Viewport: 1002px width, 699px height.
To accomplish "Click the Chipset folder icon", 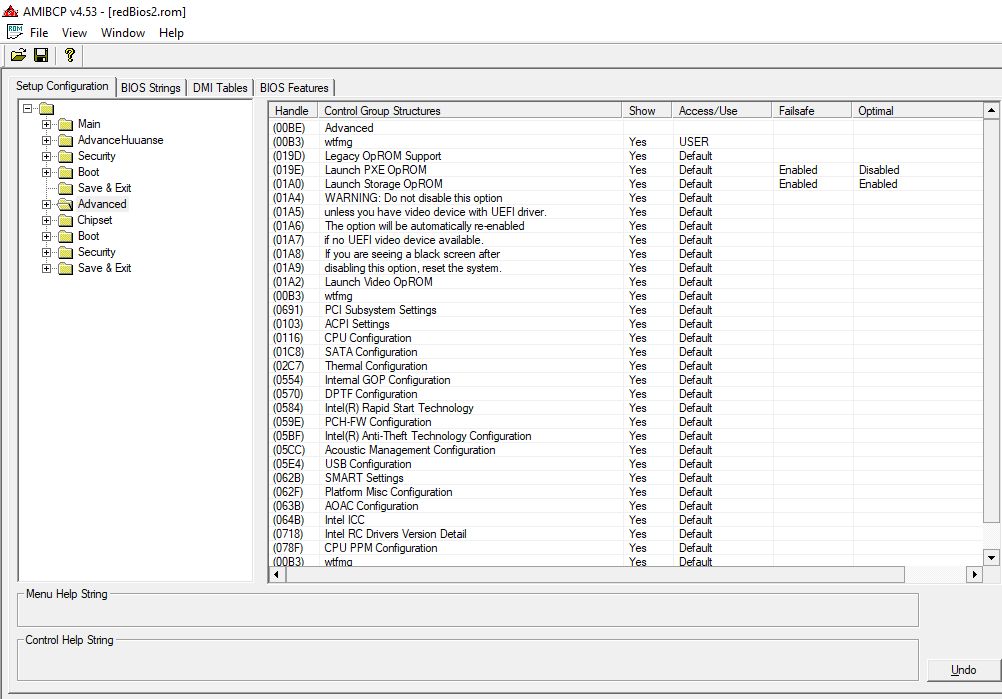I will tap(65, 220).
